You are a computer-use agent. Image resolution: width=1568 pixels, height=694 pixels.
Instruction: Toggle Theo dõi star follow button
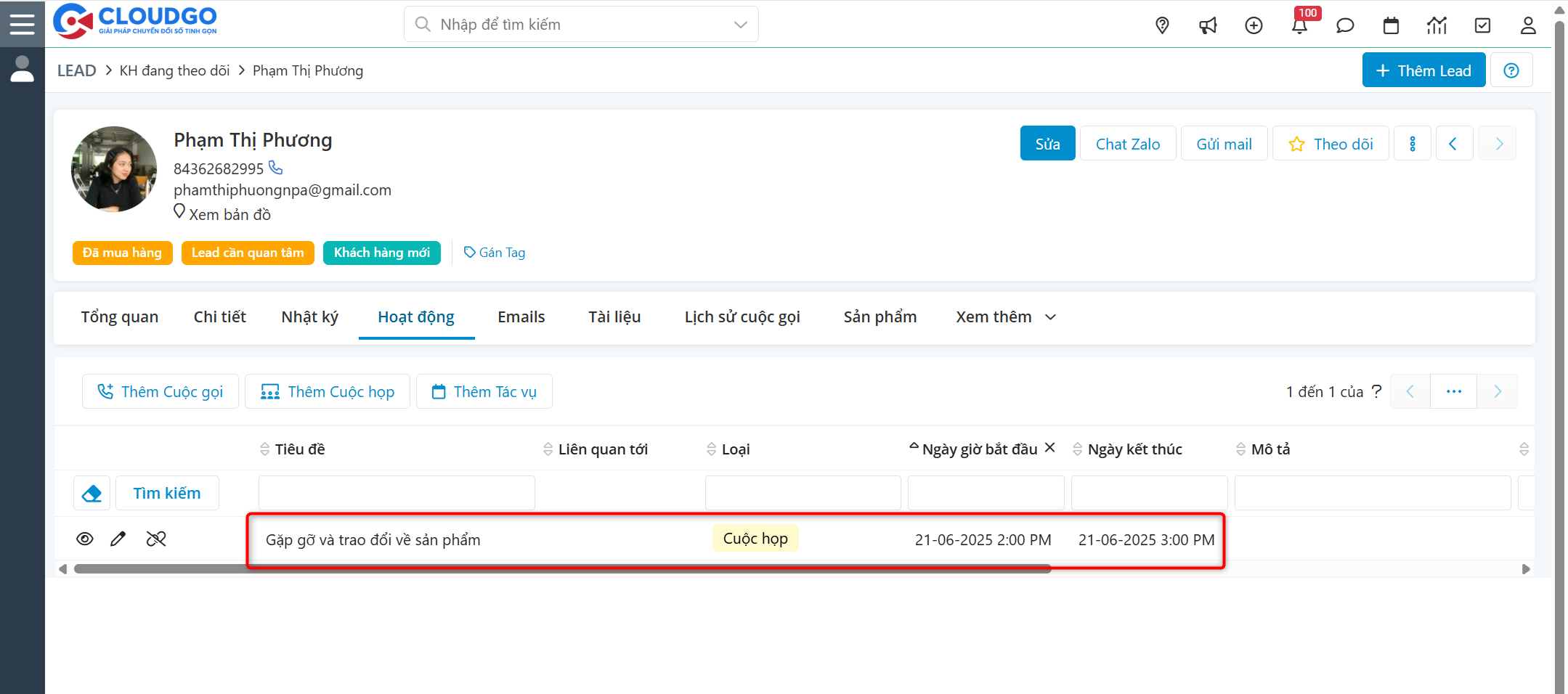pyautogui.click(x=1331, y=144)
